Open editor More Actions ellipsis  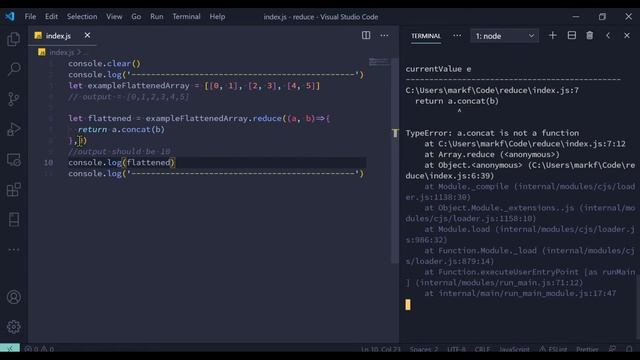384,36
